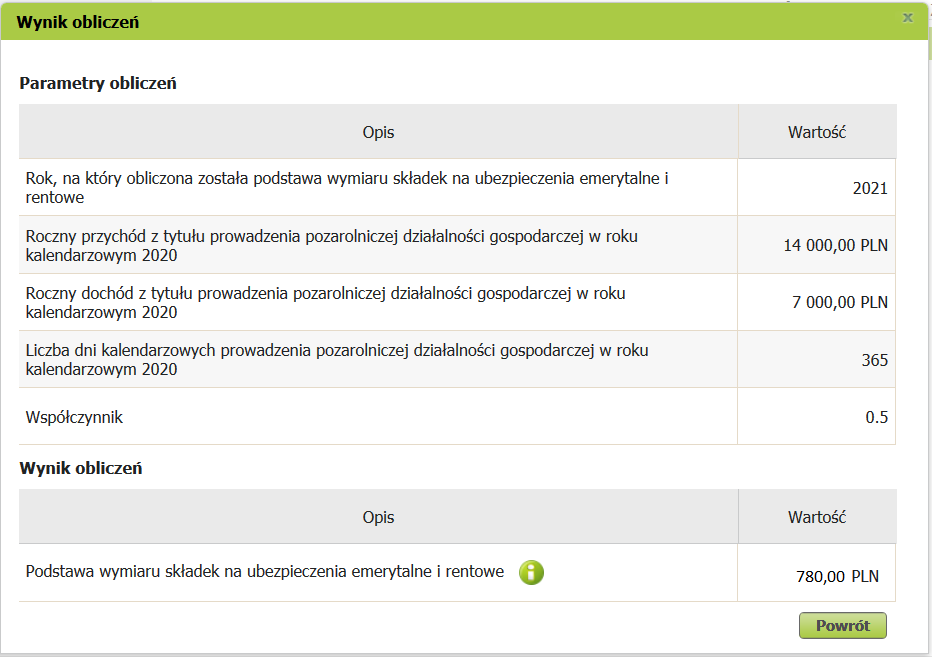
Task: Click the Opis header in parameters table
Action: (378, 132)
